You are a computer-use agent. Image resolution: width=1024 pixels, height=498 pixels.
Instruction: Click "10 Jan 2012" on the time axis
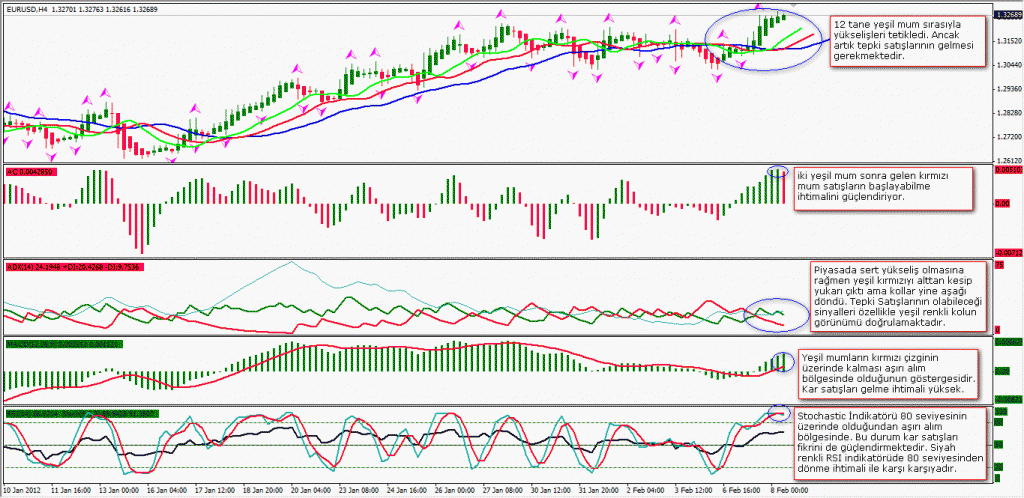pos(22,491)
